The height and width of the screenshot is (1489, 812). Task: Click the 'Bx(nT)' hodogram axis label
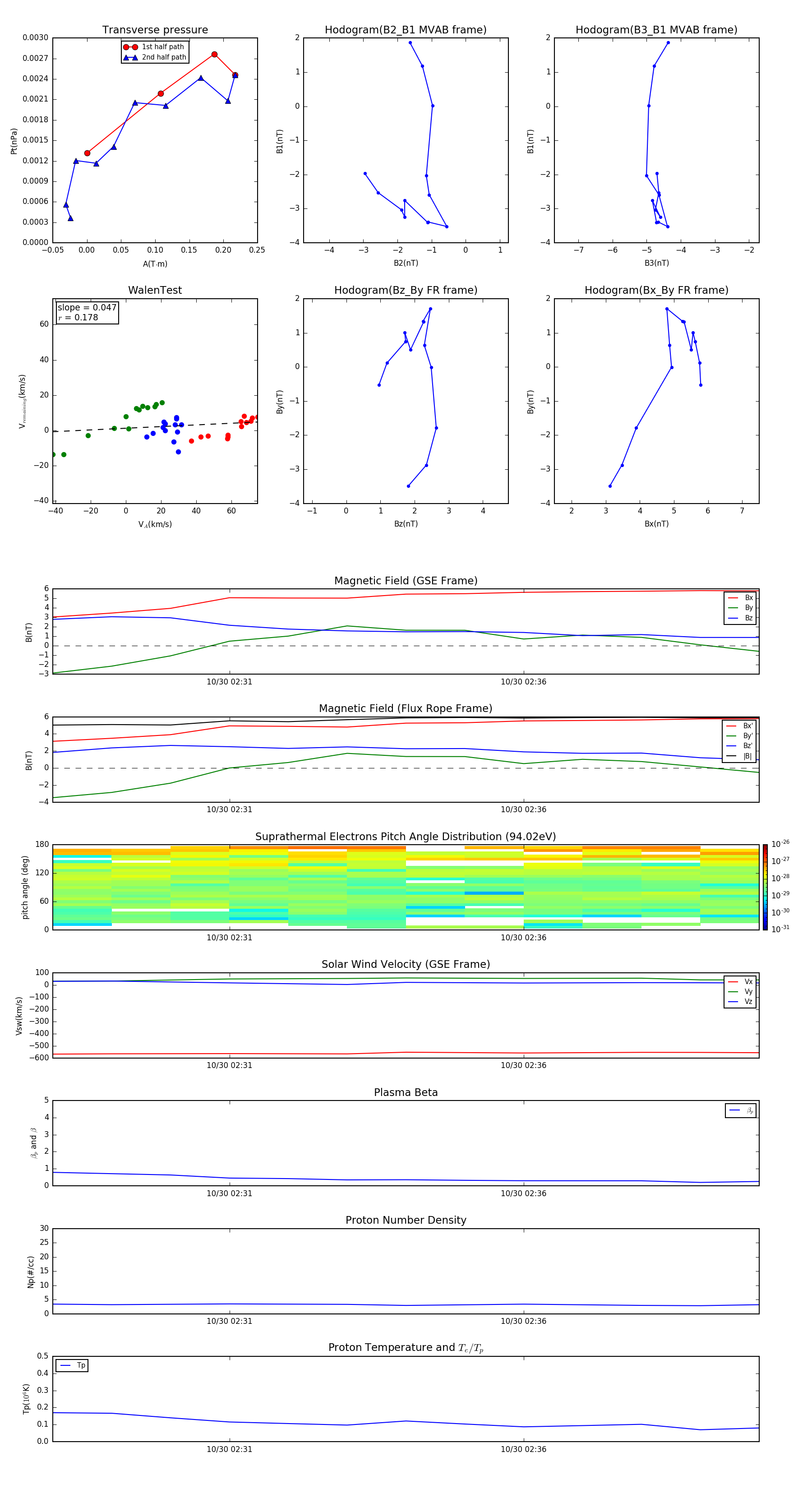click(x=656, y=524)
